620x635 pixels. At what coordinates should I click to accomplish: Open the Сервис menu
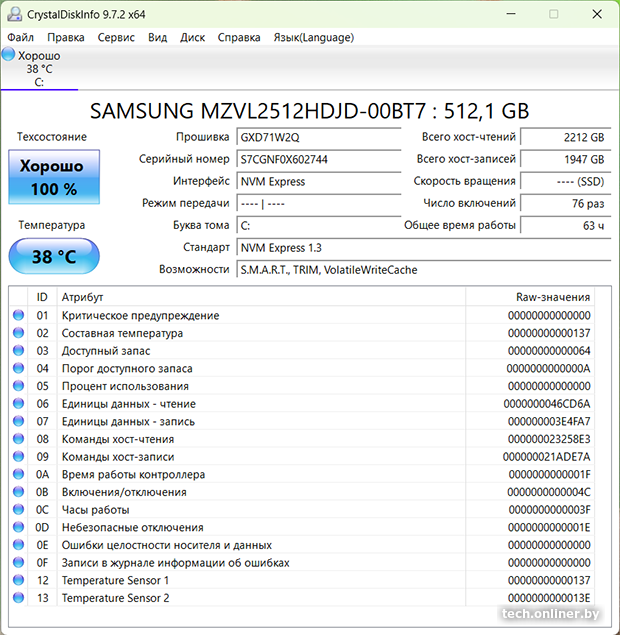pyautogui.click(x=117, y=37)
